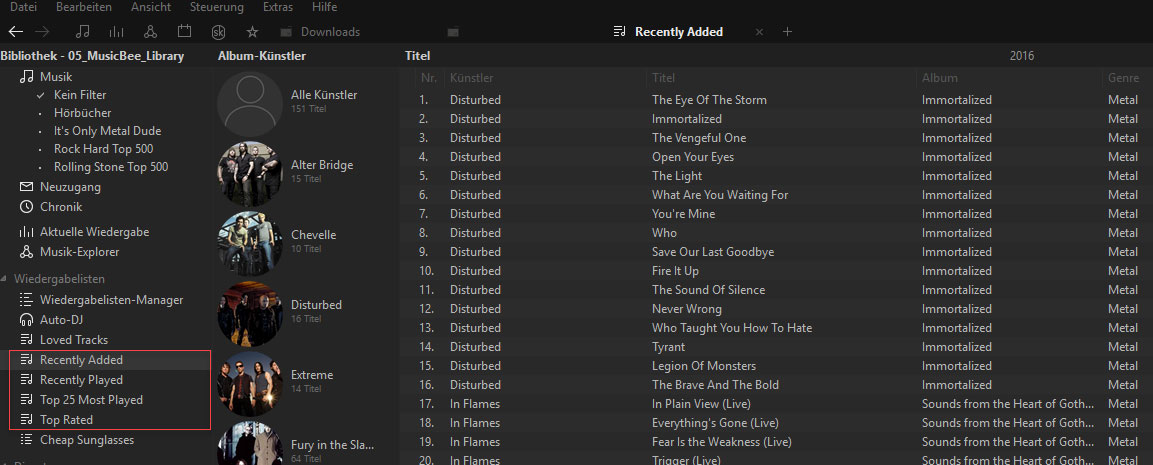Open the Datei menu
The width and height of the screenshot is (1153, 465).
point(25,7)
